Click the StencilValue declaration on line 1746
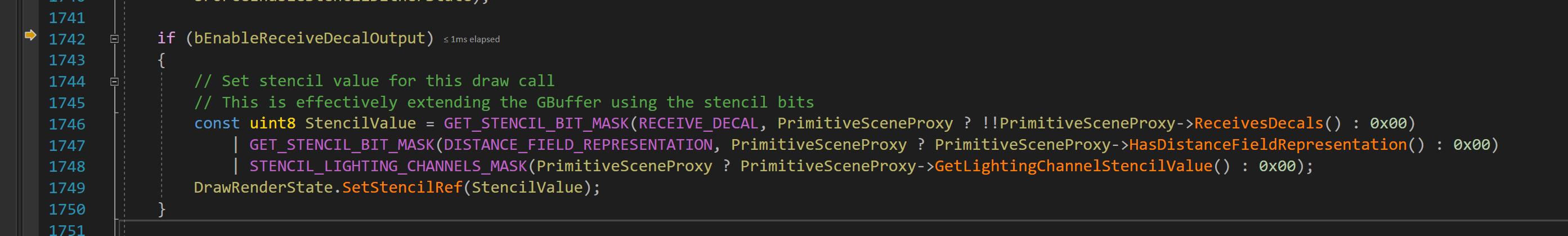This screenshot has height=236, width=1568. tap(360, 124)
